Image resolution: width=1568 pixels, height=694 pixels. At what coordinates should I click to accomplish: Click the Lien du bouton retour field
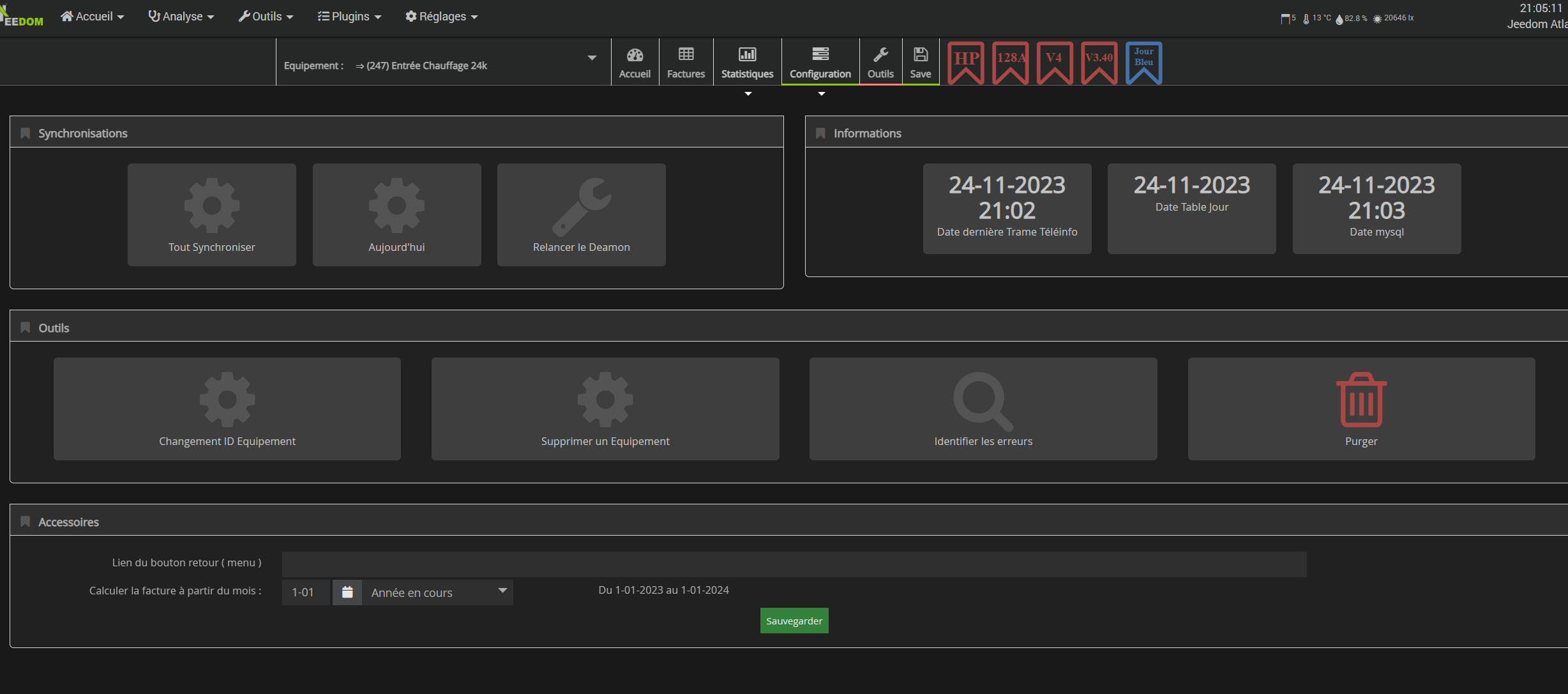click(794, 564)
